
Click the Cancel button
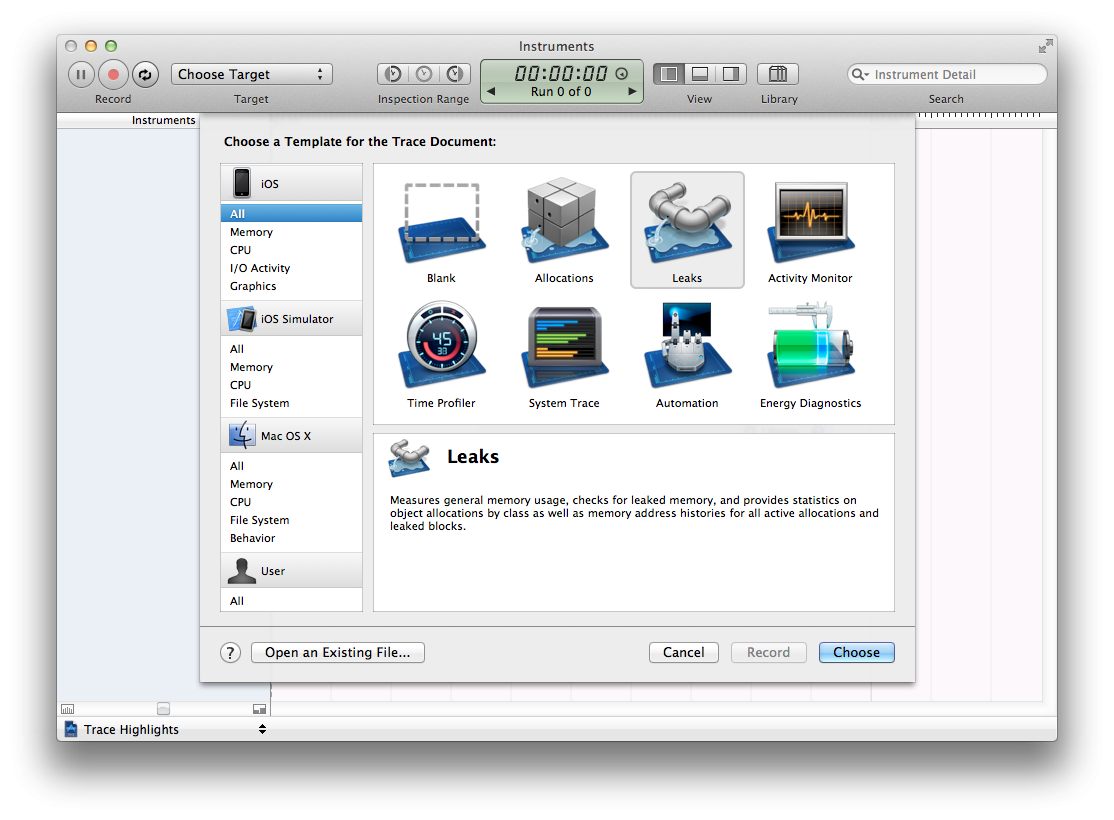pos(683,652)
